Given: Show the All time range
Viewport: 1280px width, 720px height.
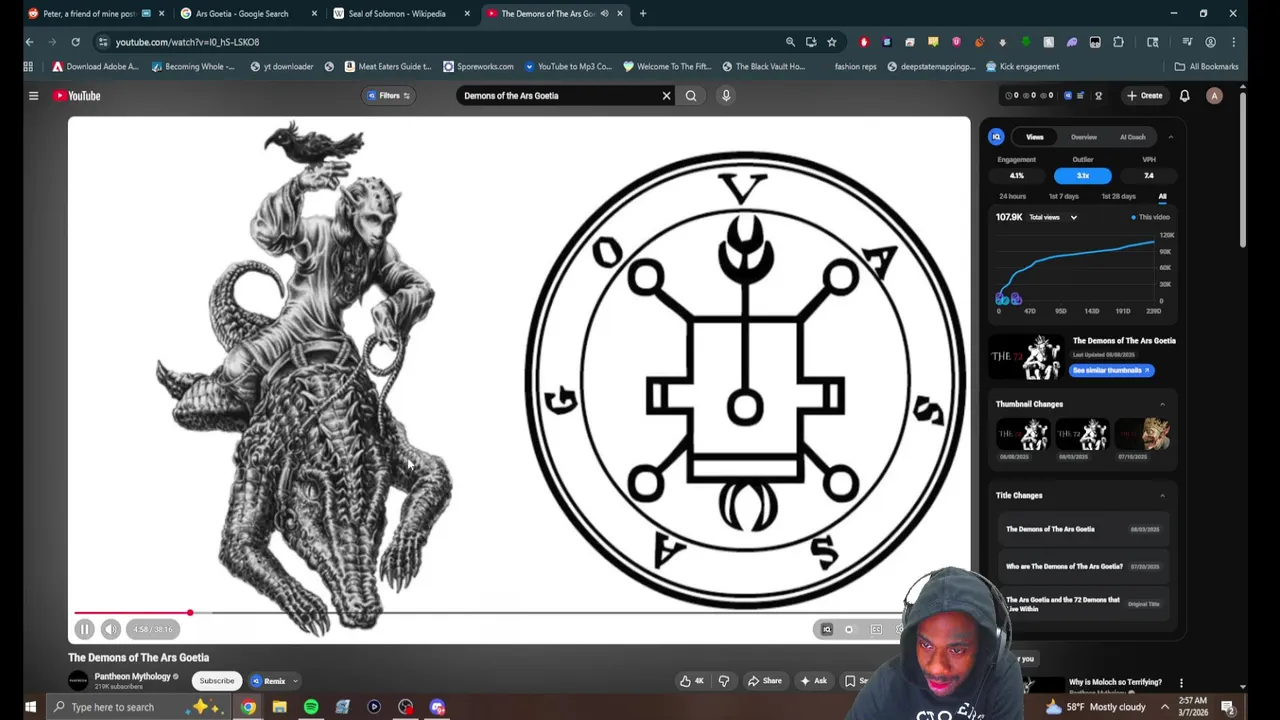Looking at the screenshot, I should [x=1162, y=197].
